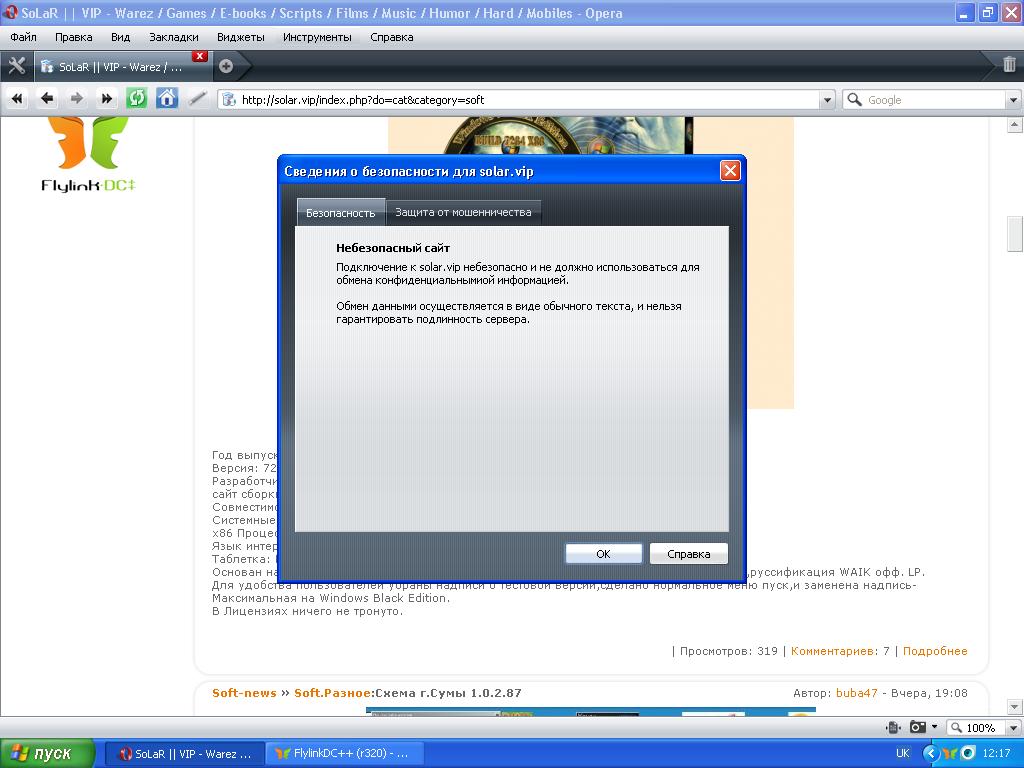Click the Справка button in the dialog
The height and width of the screenshot is (768, 1024).
(688, 554)
